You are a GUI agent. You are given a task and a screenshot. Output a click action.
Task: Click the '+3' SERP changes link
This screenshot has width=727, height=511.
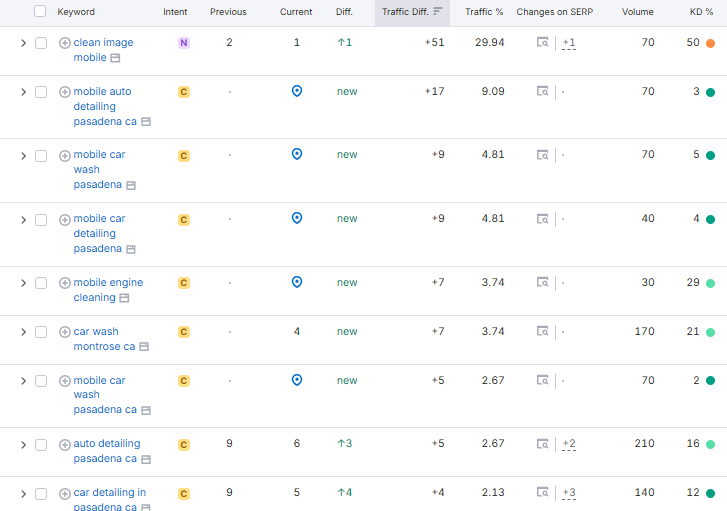(569, 493)
